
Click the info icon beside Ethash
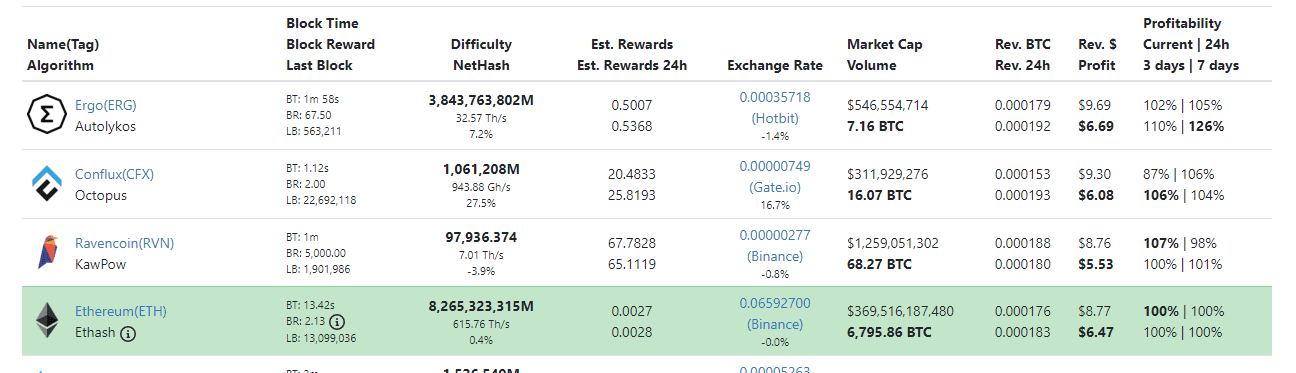point(128,335)
